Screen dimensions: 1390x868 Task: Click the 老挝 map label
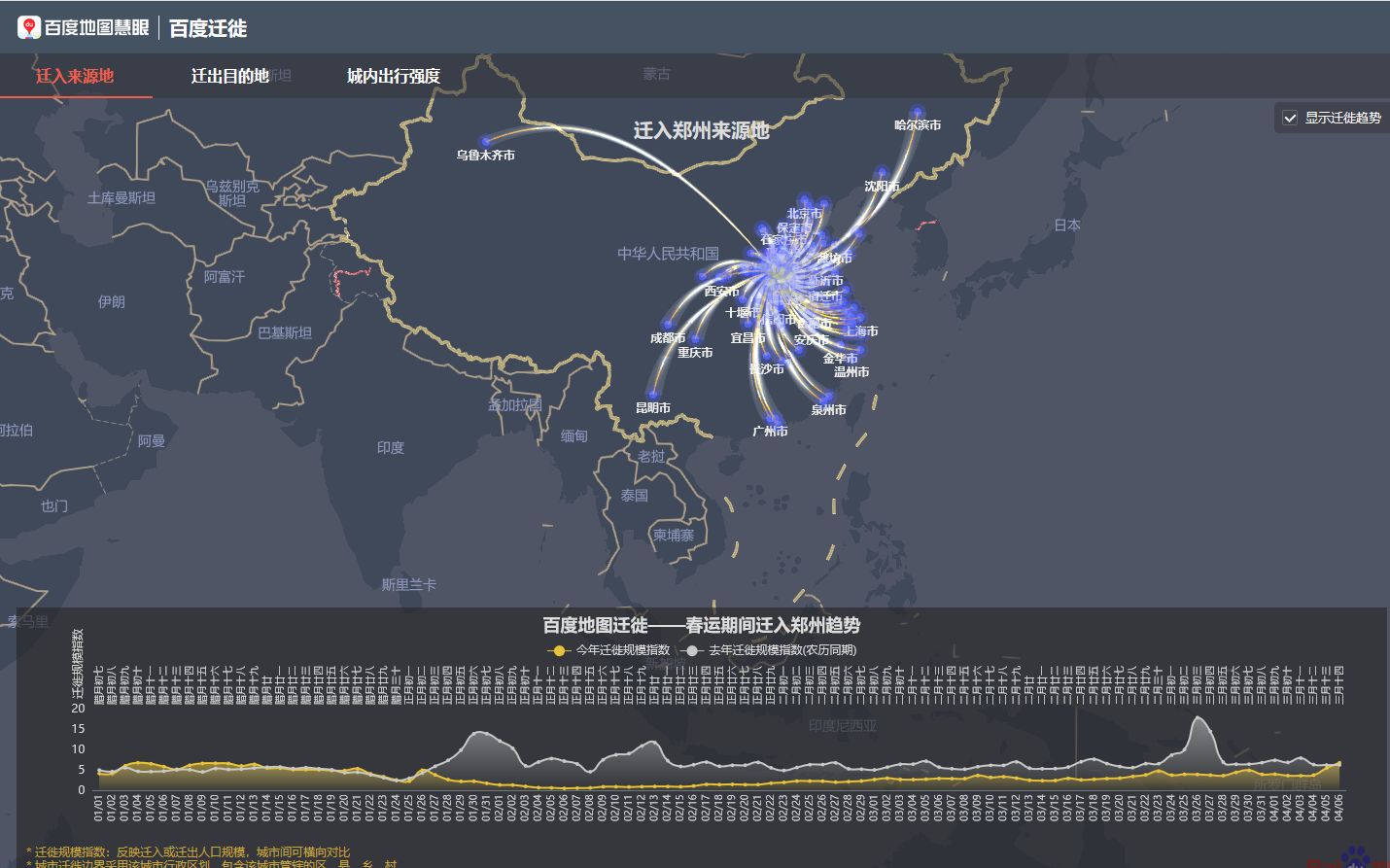point(652,456)
